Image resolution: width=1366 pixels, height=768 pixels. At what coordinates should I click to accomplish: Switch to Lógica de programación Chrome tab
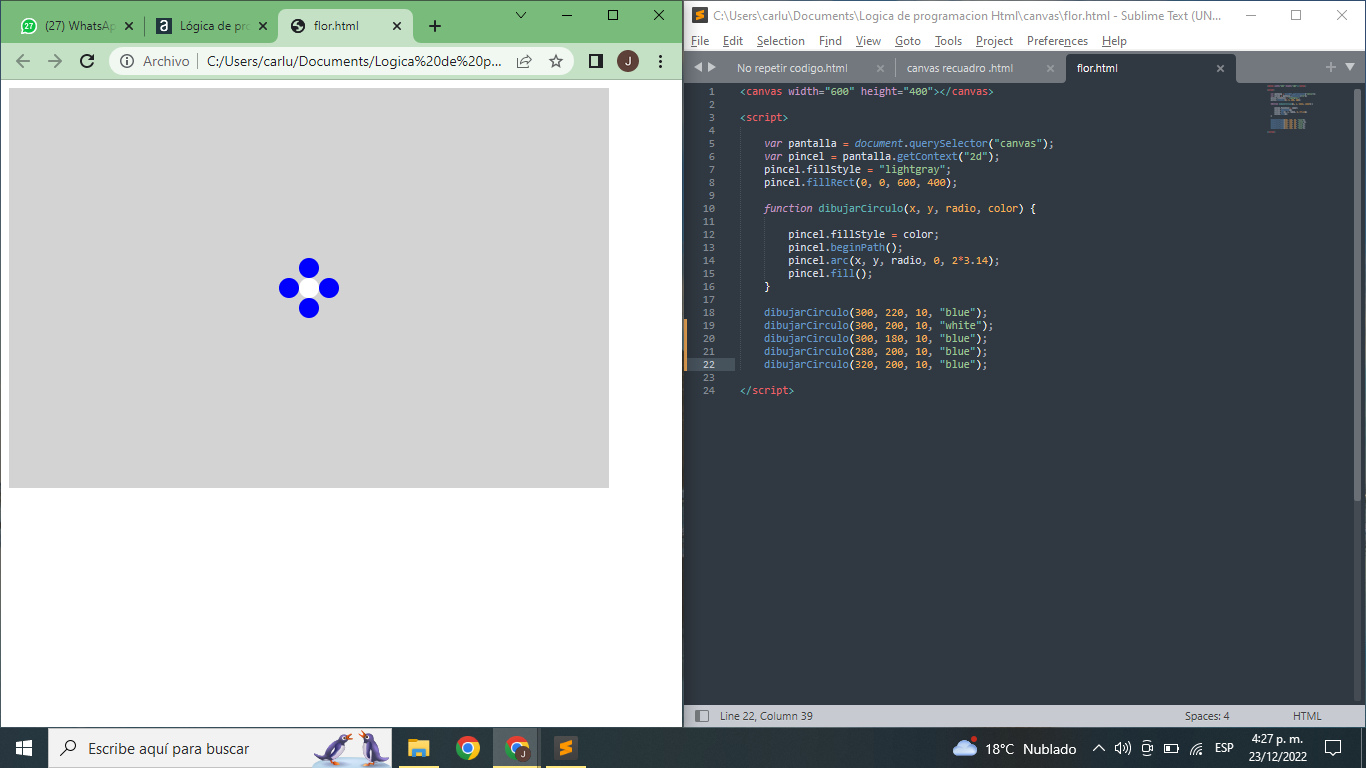[210, 26]
